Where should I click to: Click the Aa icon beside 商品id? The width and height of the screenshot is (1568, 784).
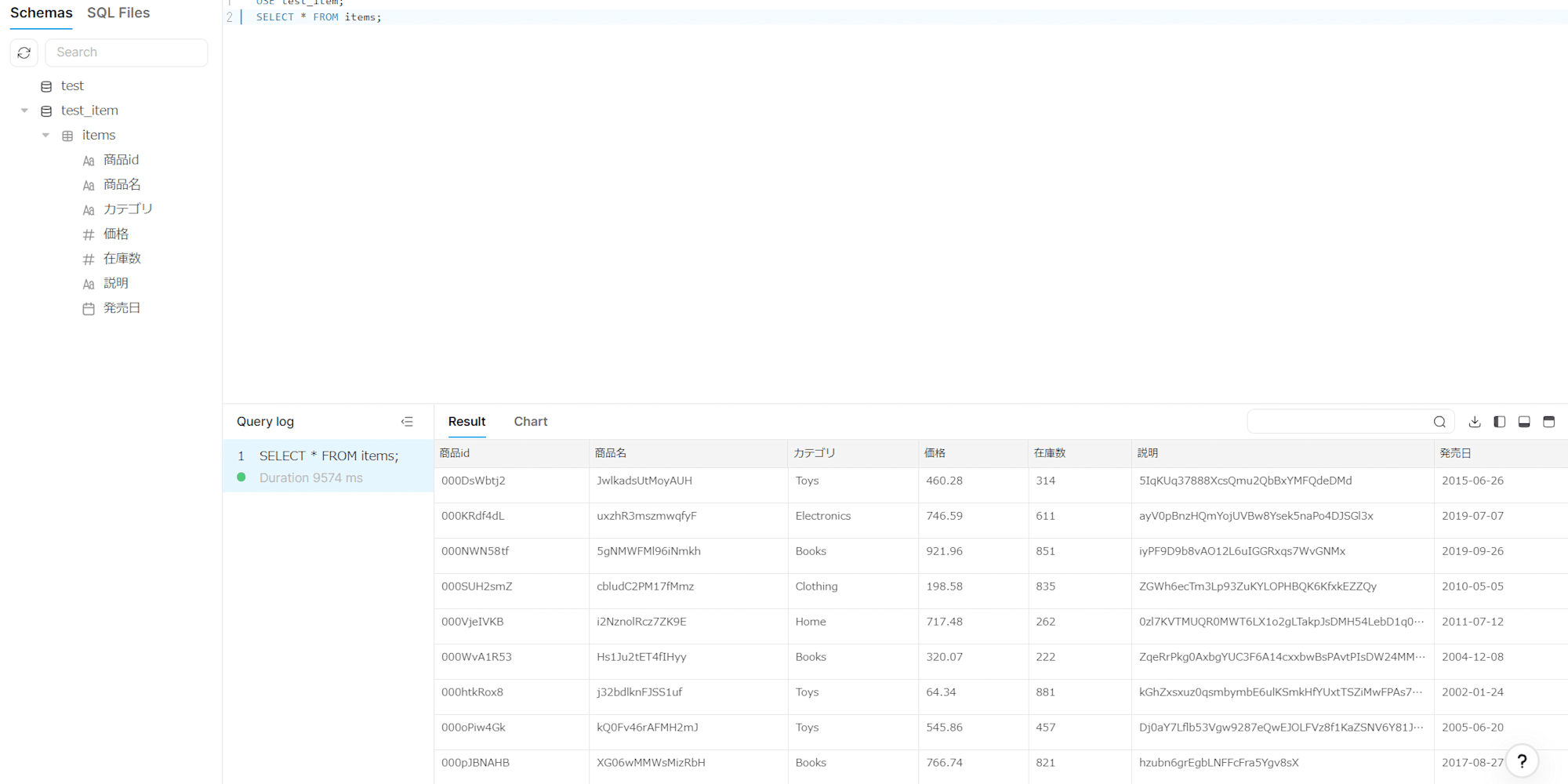click(x=89, y=161)
